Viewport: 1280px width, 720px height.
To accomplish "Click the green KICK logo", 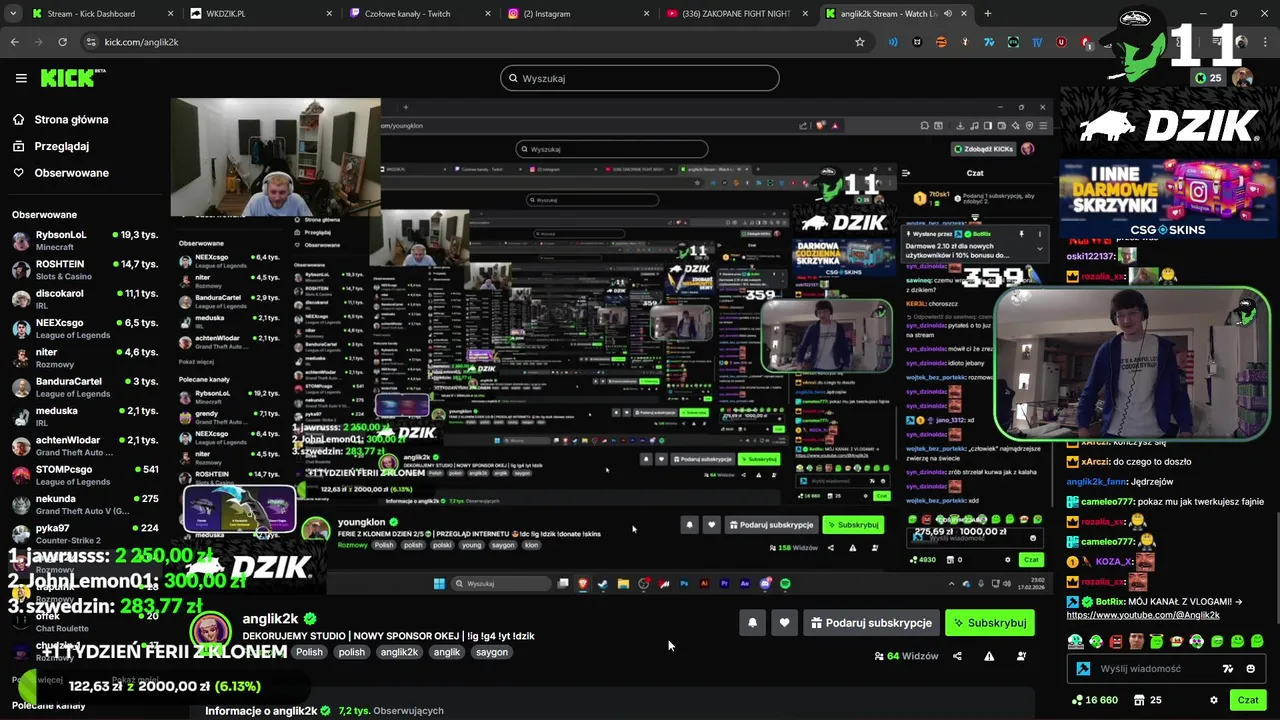I will 72,78.
